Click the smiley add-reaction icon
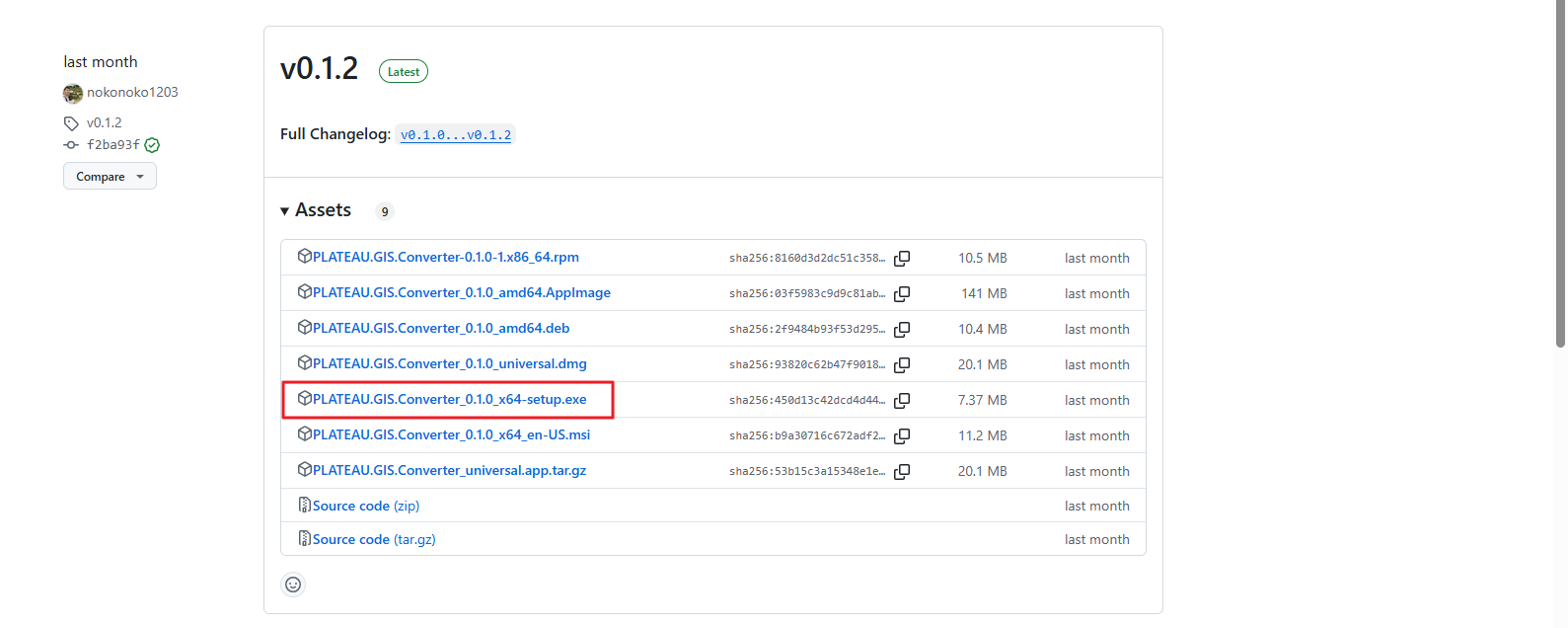 coord(293,585)
